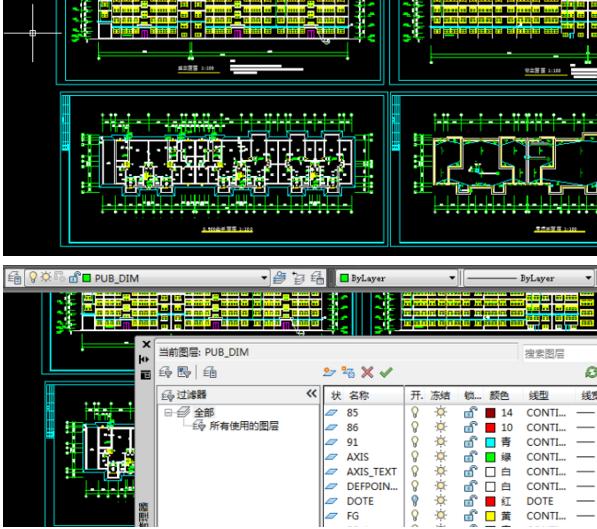
Task: Click the New Property Filter icon
Action: tap(166, 372)
